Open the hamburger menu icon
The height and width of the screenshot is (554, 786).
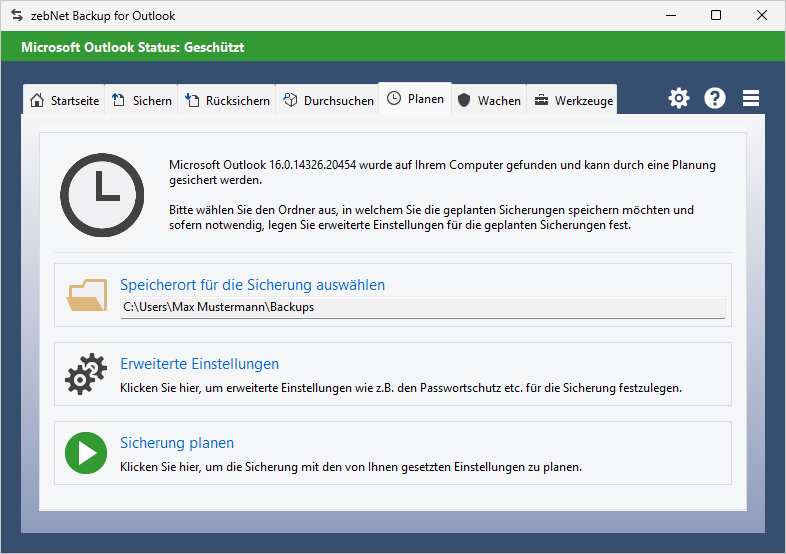[751, 98]
